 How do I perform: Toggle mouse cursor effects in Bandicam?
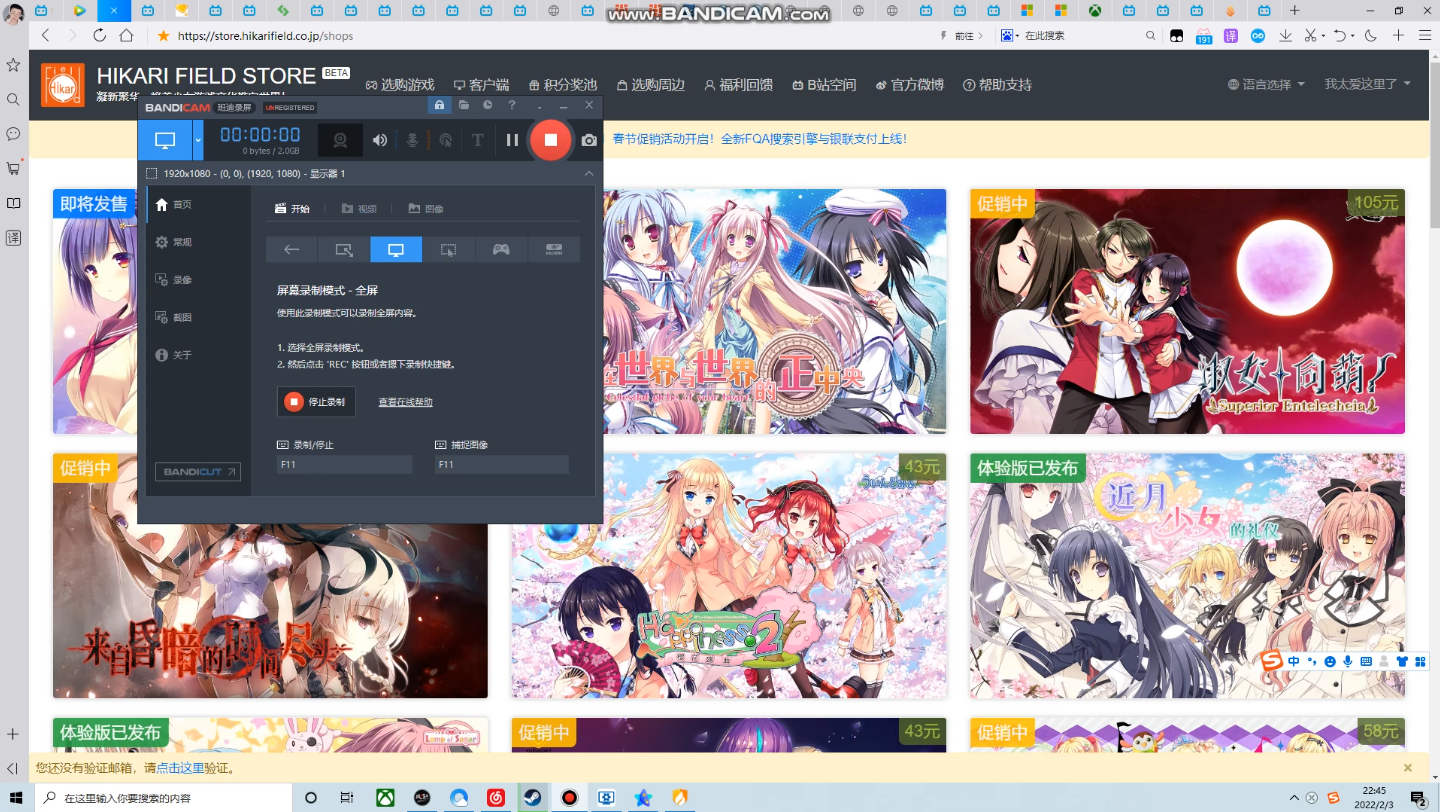[x=445, y=140]
